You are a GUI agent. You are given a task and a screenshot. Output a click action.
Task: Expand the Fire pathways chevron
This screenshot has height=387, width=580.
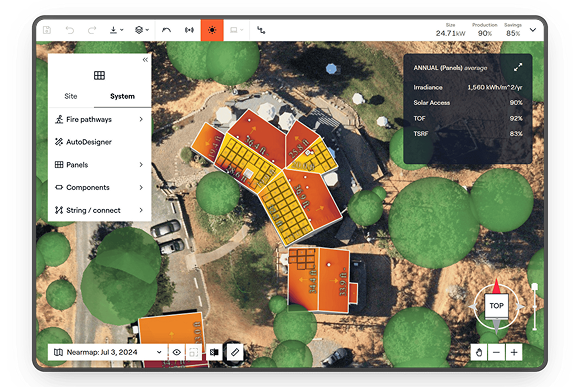(141, 119)
